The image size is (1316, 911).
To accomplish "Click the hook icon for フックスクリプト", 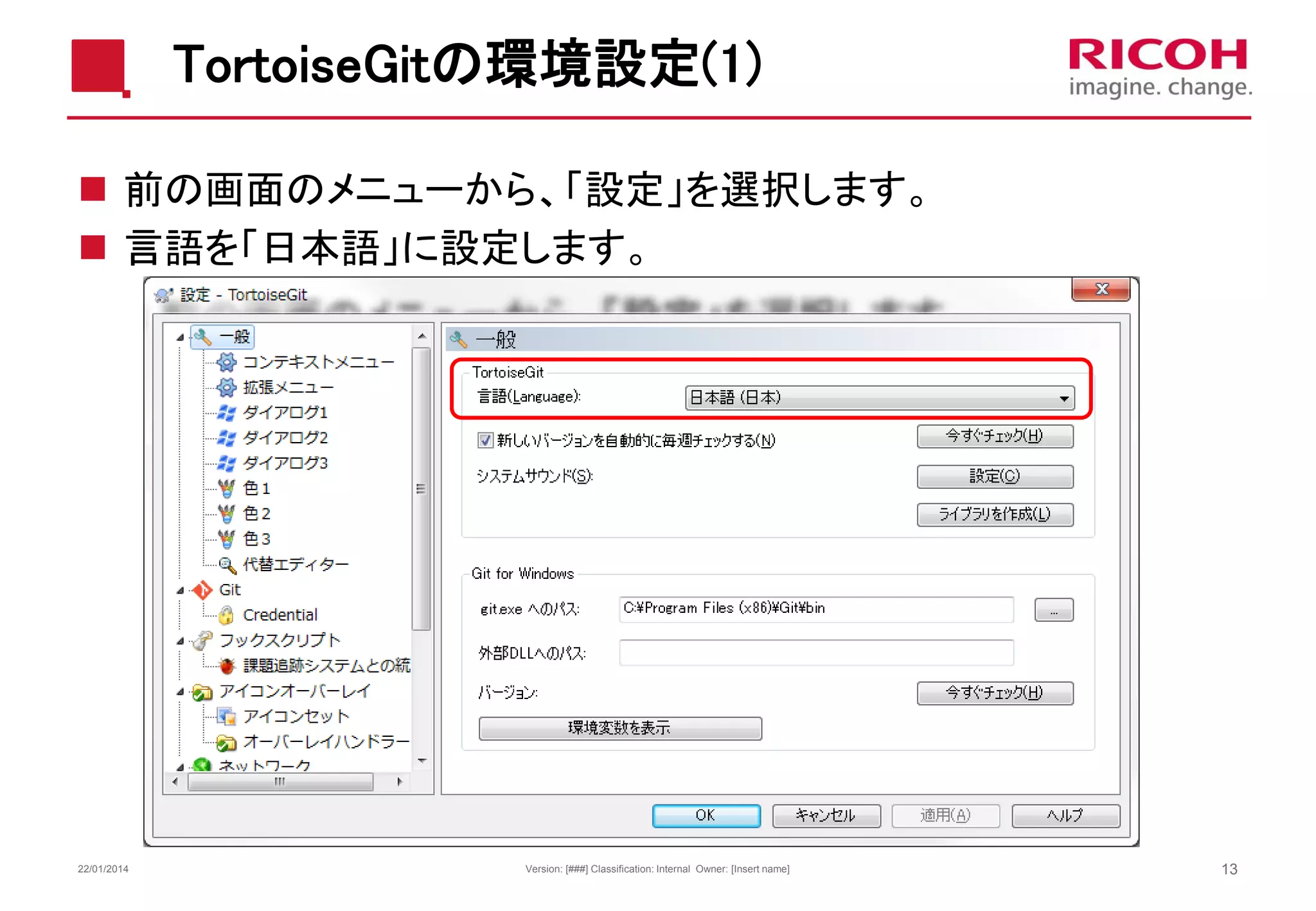I will (x=202, y=640).
